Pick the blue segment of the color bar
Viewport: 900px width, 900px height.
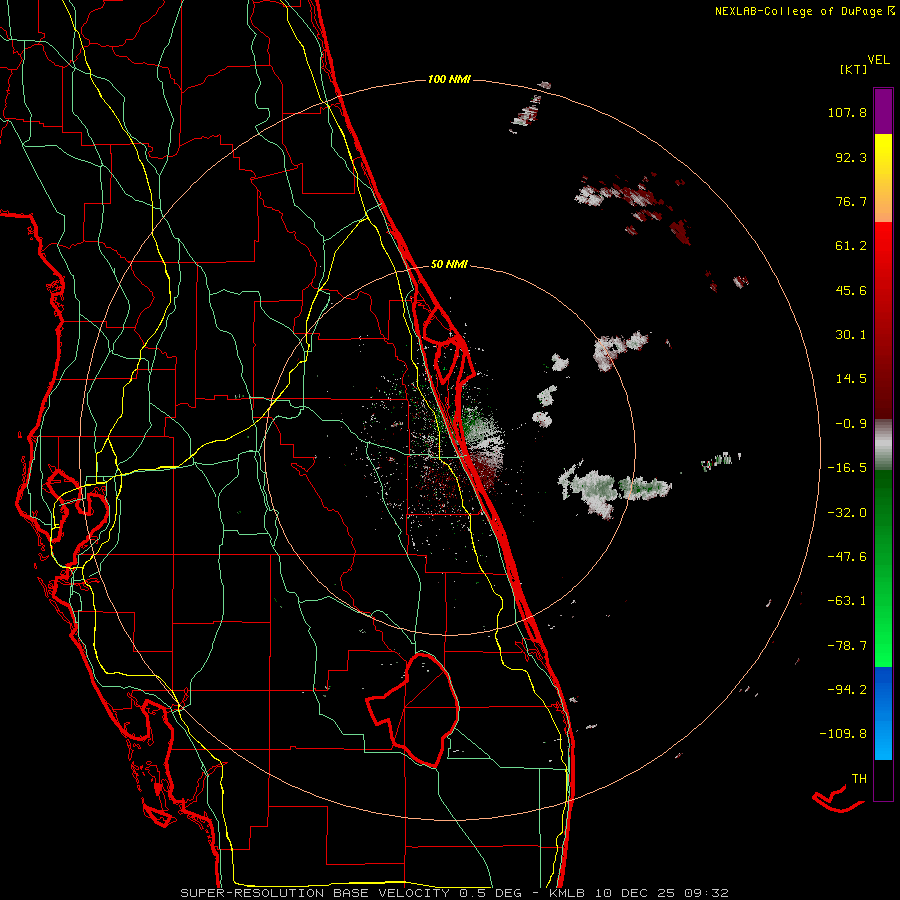point(883,713)
